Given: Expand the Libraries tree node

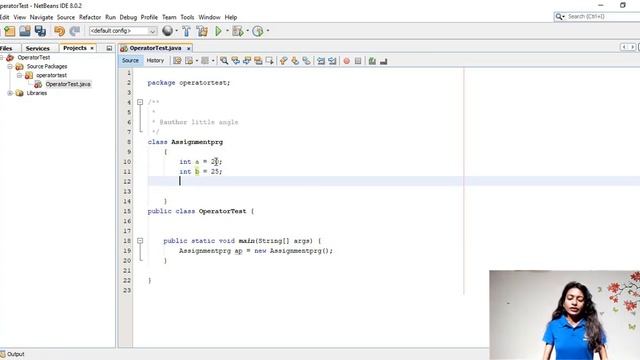Looking at the screenshot, I should tap(10, 93).
